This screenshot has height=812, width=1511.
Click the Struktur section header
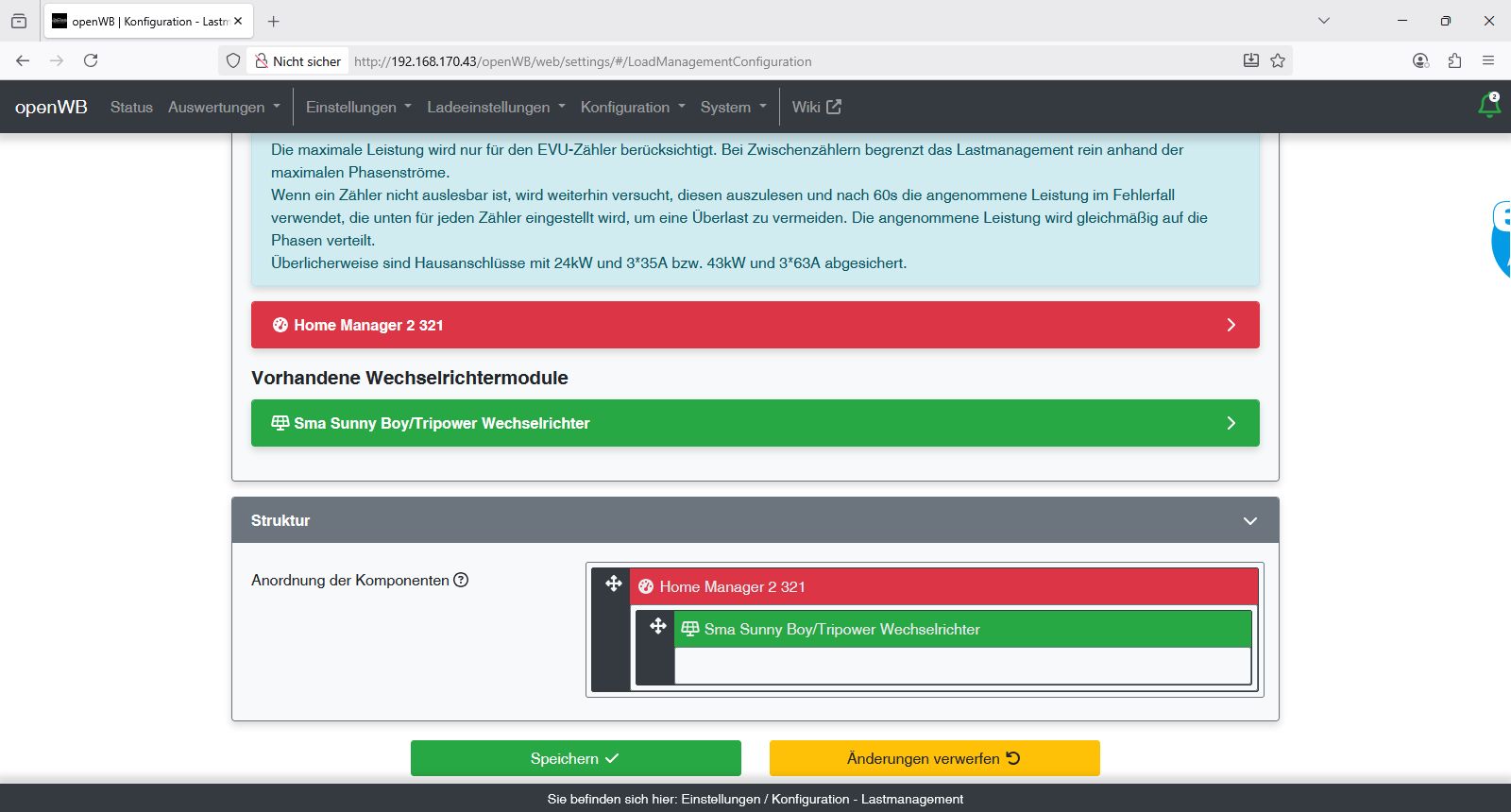(x=755, y=520)
